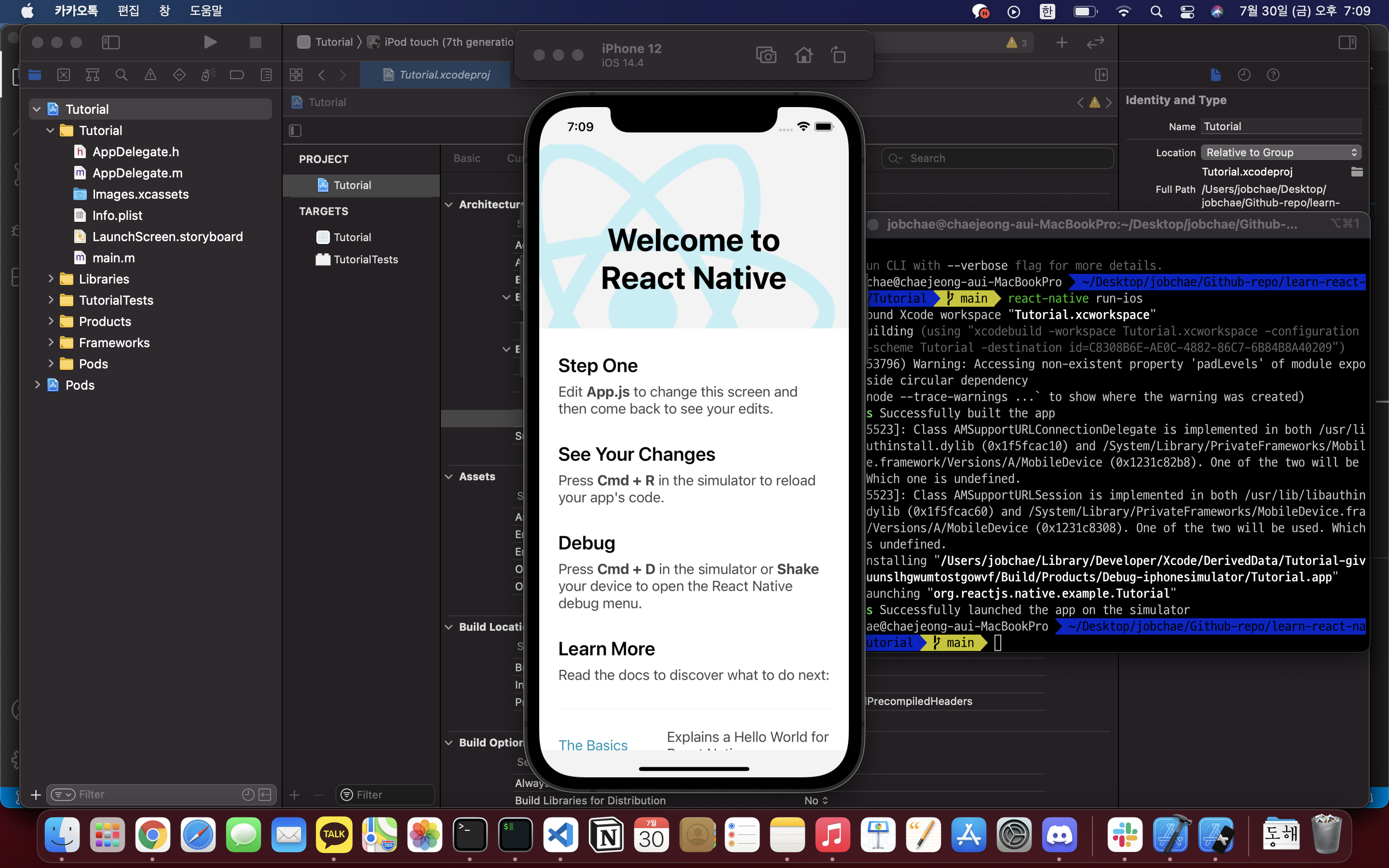The image size is (1389, 868).
Task: Toggle the left navigator sidebar button
Action: pos(110,42)
